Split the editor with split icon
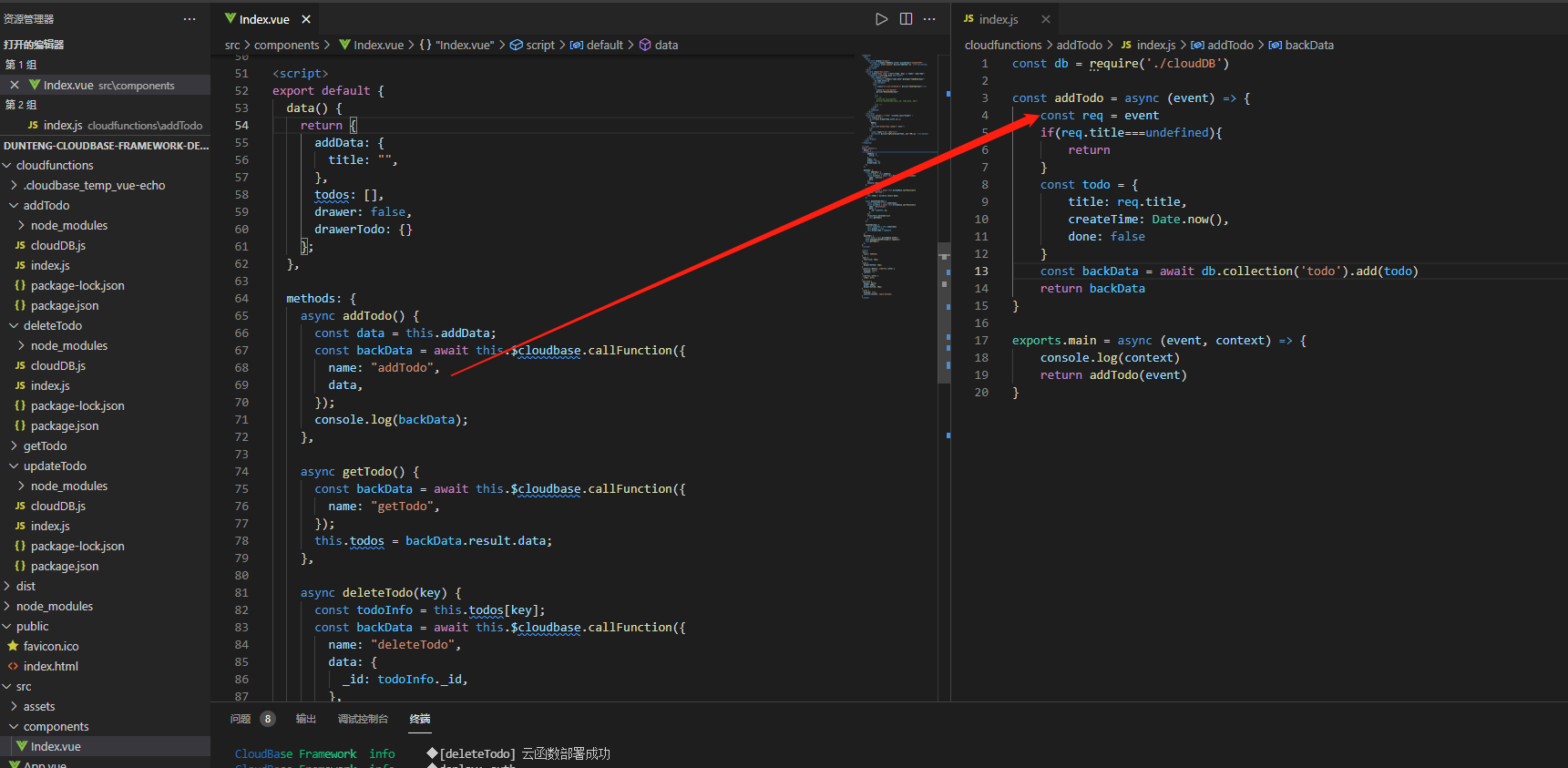Image resolution: width=1568 pixels, height=768 pixels. (x=906, y=19)
